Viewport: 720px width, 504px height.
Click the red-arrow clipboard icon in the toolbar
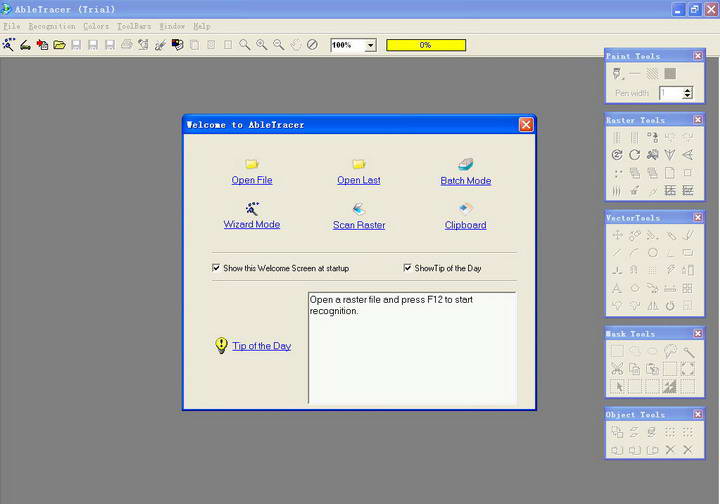click(43, 45)
